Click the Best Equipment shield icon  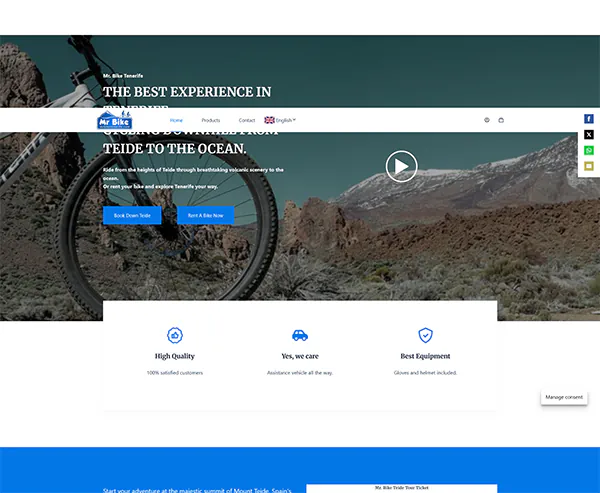coord(425,335)
